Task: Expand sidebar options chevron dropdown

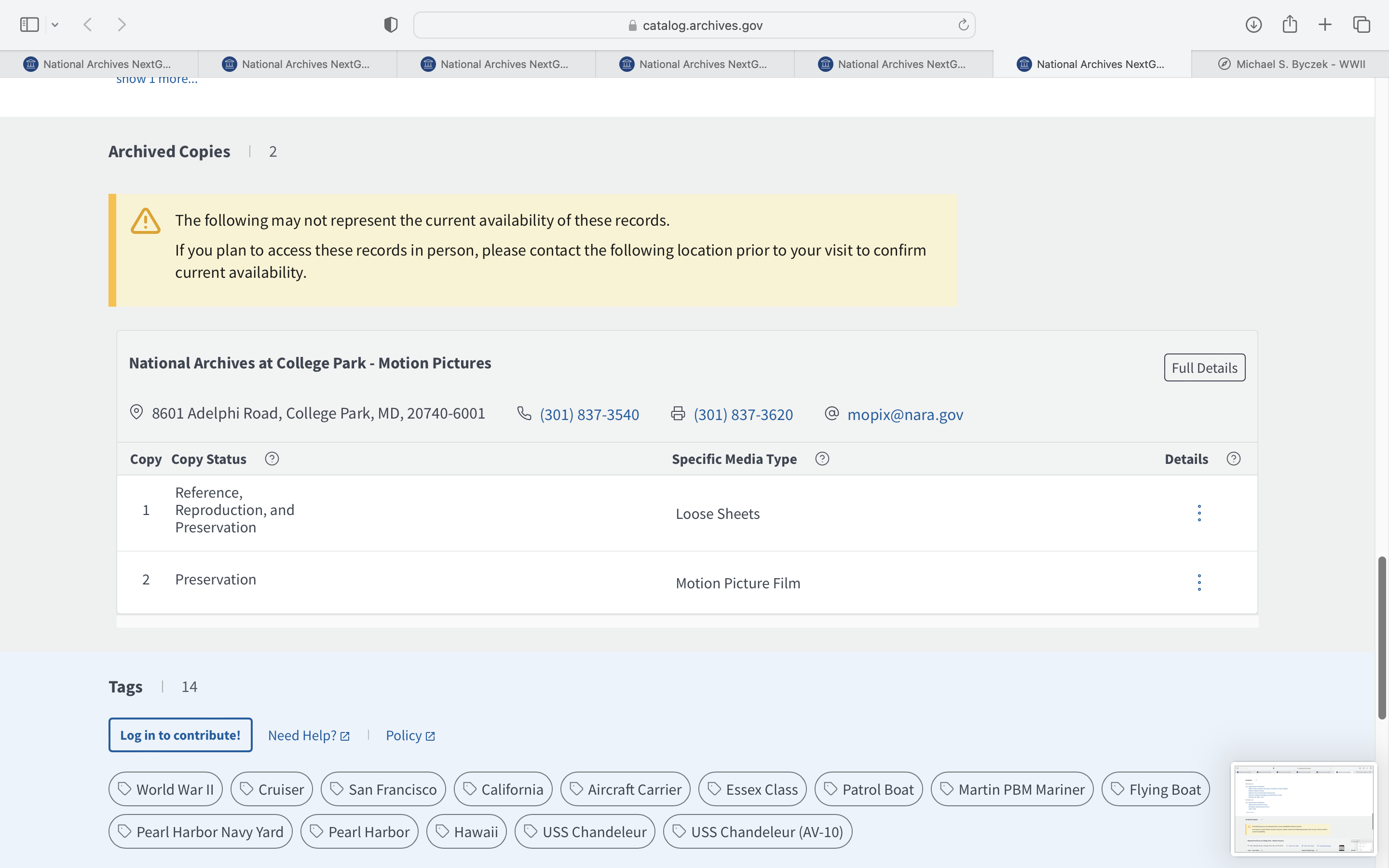Action: click(55, 25)
